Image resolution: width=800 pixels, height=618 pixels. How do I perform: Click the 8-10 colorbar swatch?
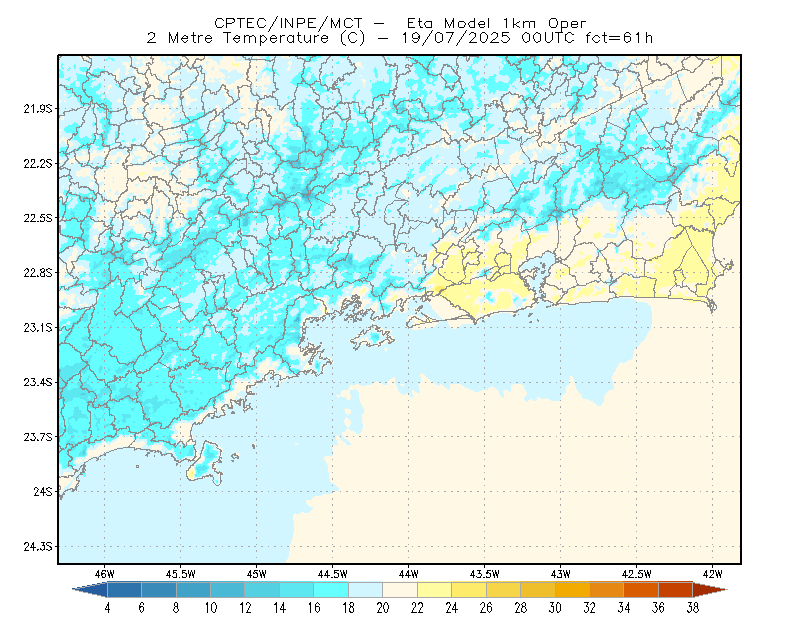click(193, 590)
